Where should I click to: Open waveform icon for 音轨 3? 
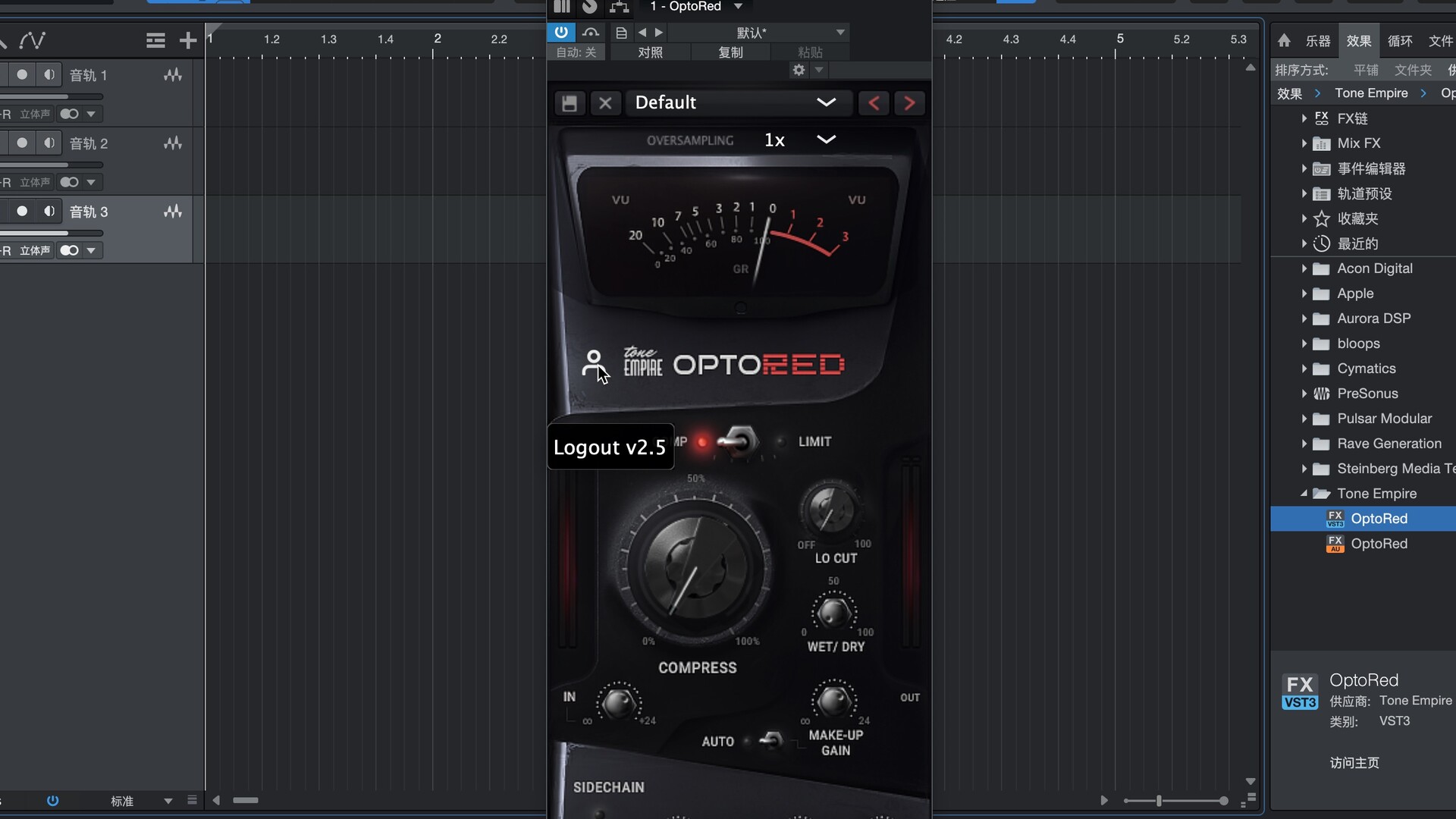tap(173, 212)
